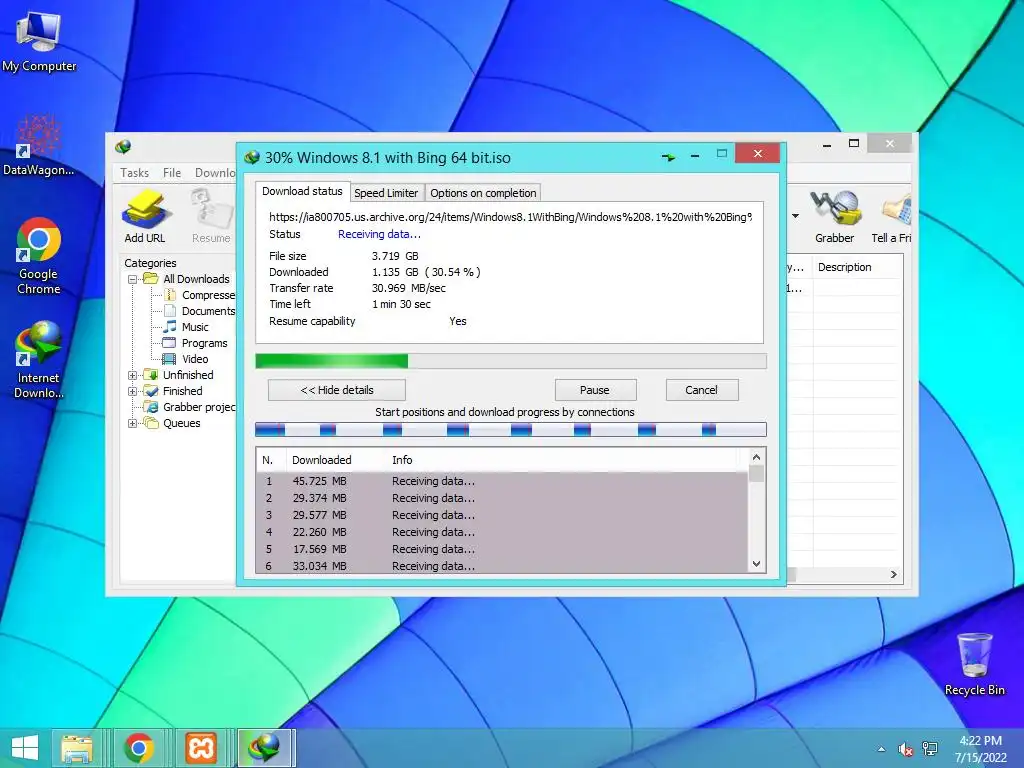The width and height of the screenshot is (1024, 768).
Task: Open XAMPP from the taskbar
Action: 200,748
